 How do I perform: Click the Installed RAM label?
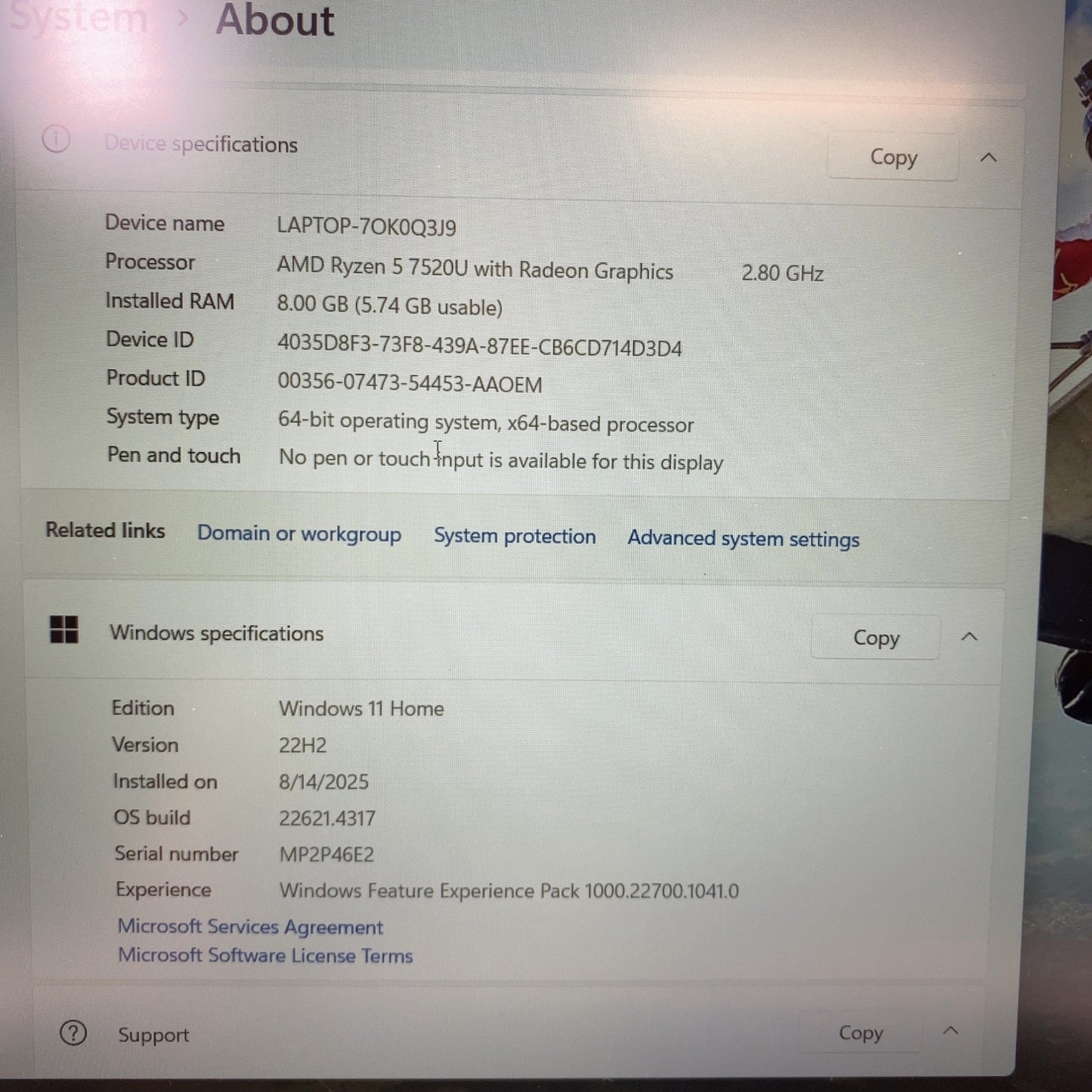click(170, 301)
